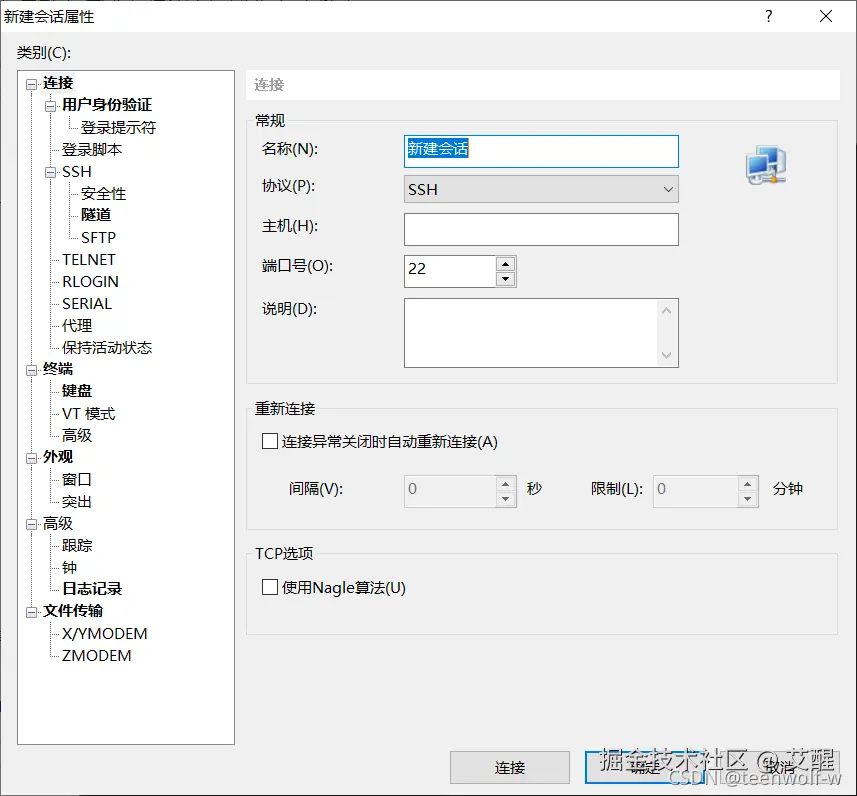Click the 连接 button to connect

coord(510,767)
